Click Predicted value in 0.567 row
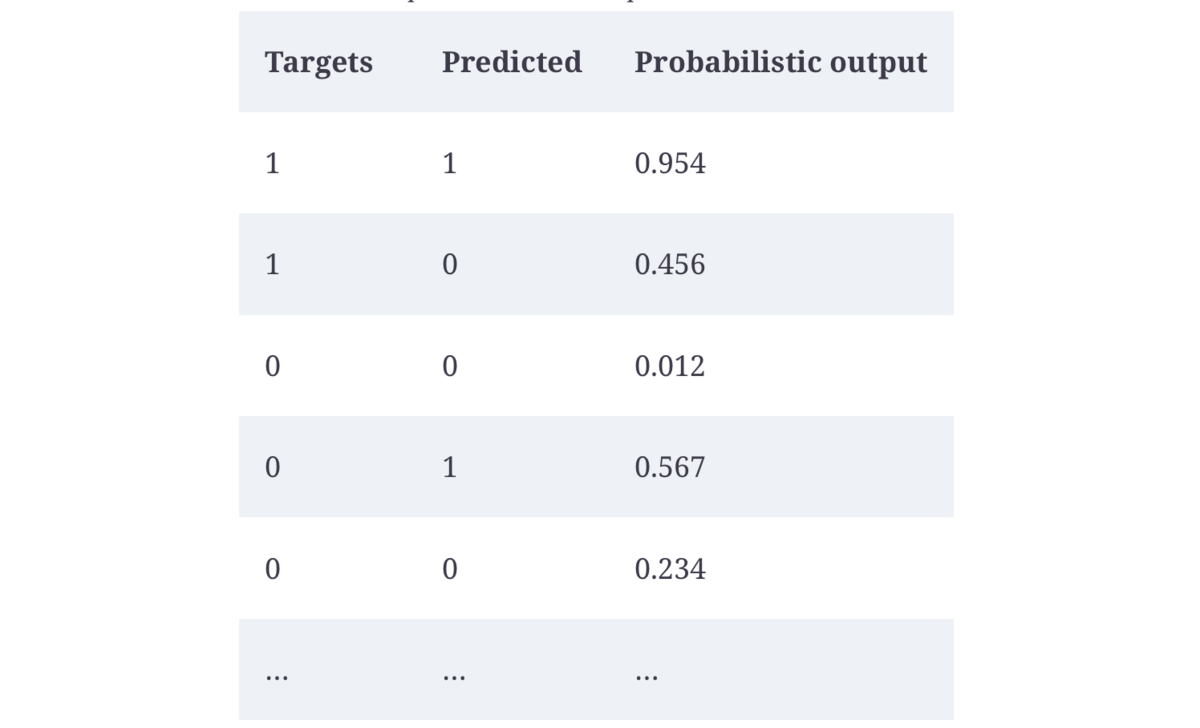 (x=449, y=467)
